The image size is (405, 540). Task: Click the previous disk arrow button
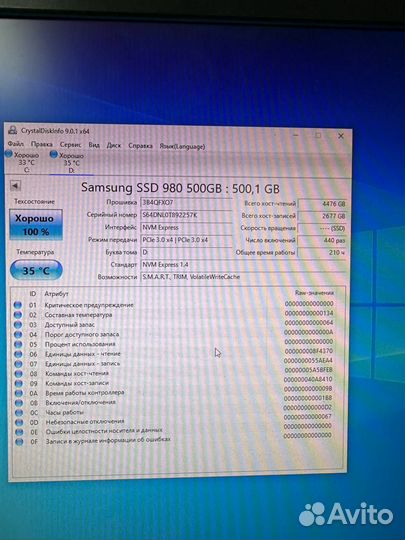click(x=15, y=186)
